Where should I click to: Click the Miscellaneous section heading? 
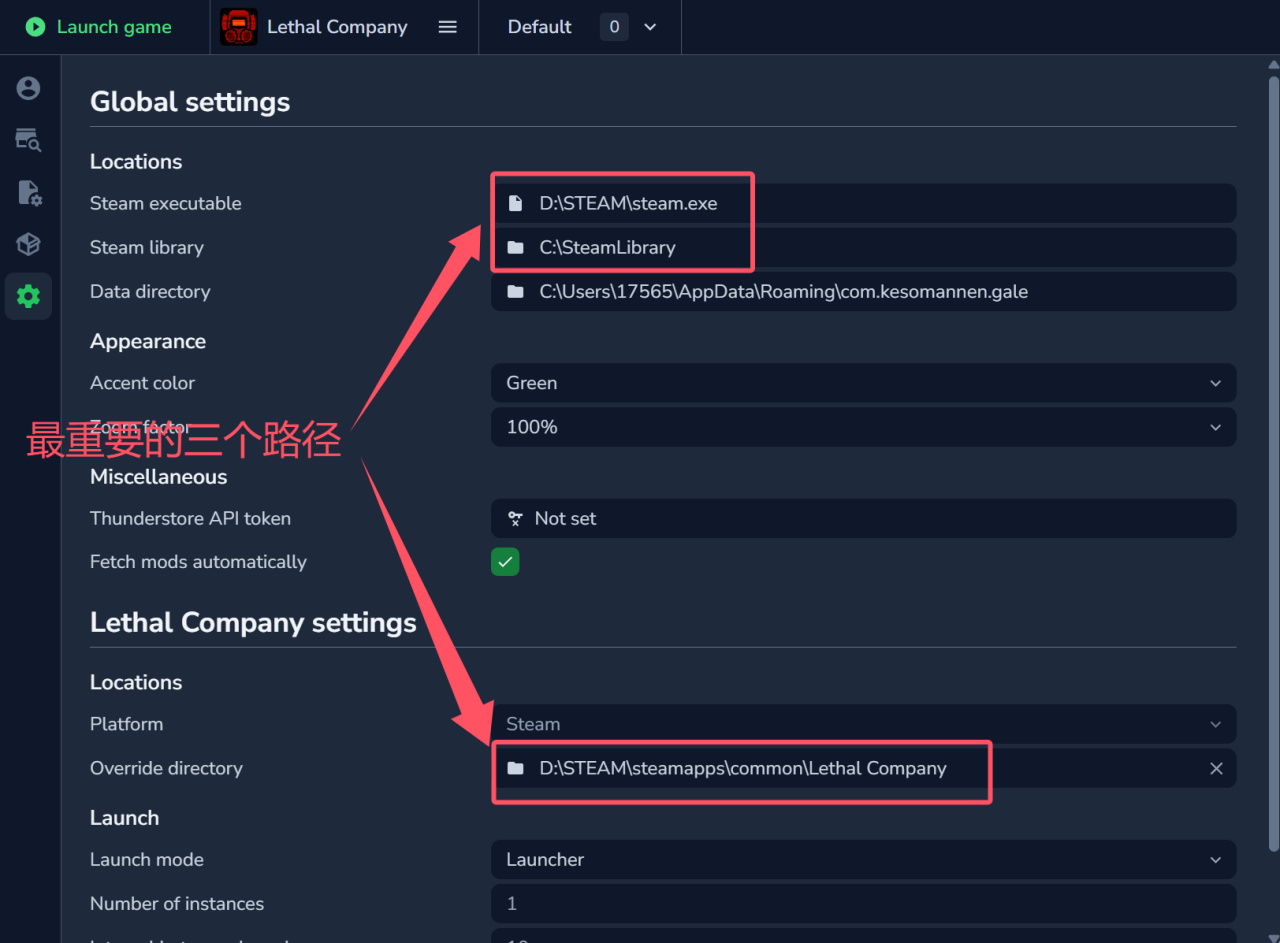point(158,477)
